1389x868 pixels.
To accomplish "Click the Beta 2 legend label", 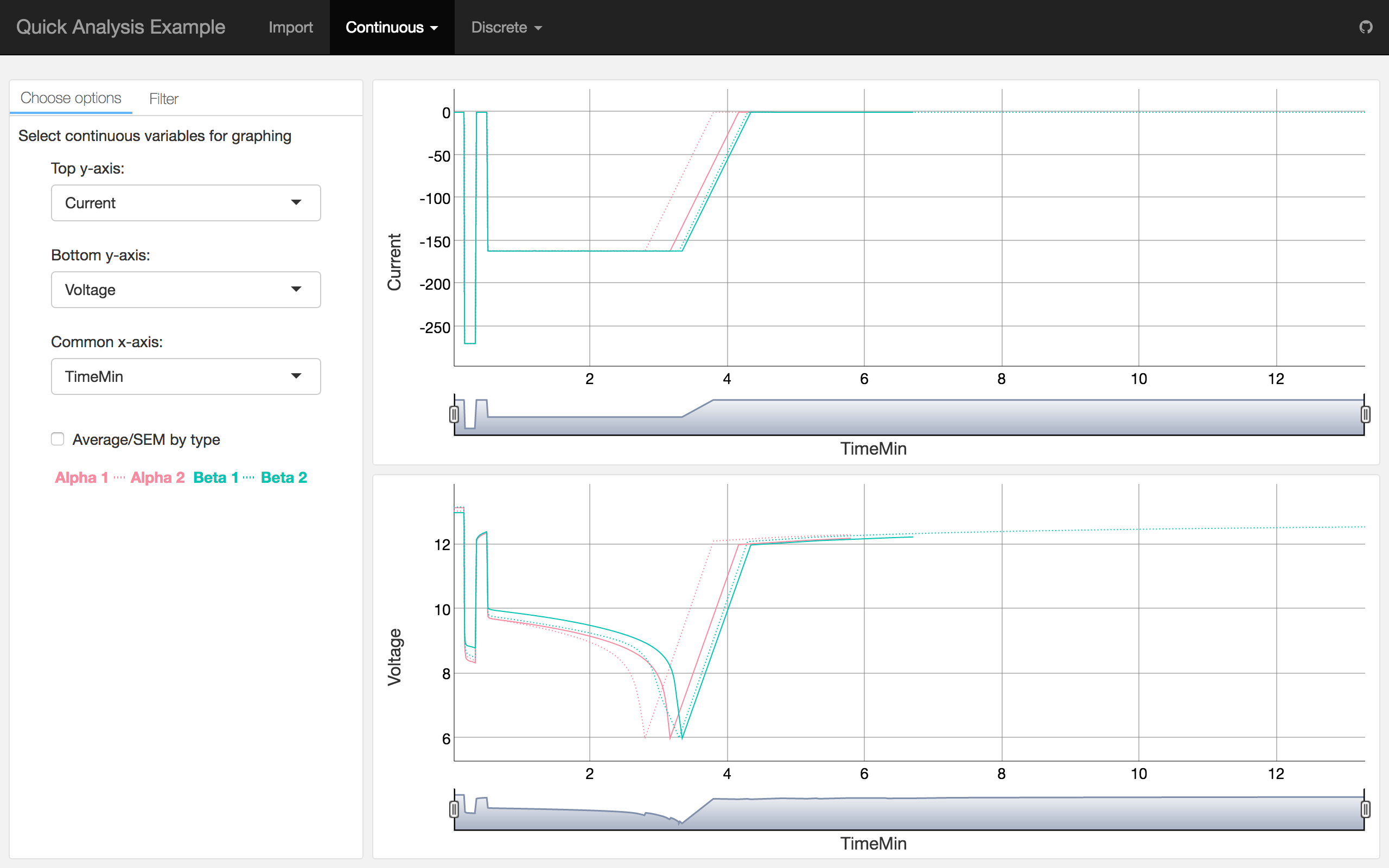I will (284, 477).
